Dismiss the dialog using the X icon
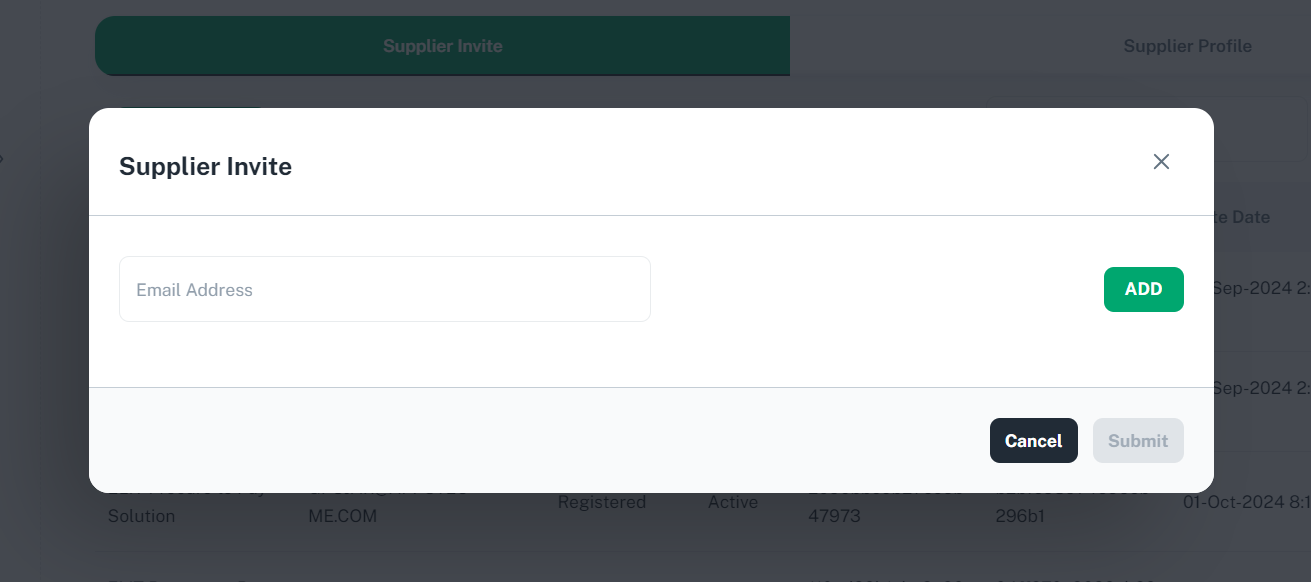The image size is (1311, 582). point(1161,161)
